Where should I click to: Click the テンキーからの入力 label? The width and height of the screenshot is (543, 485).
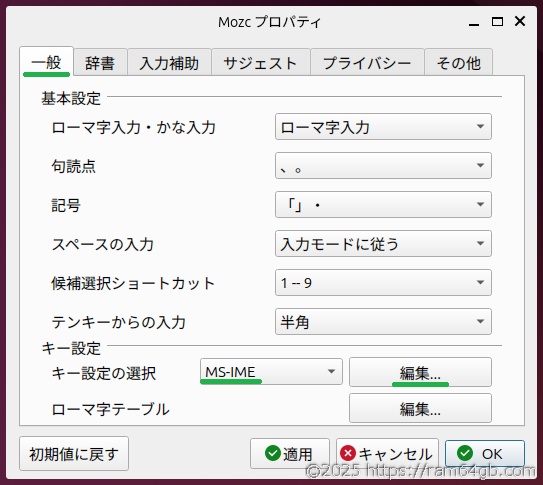118,322
